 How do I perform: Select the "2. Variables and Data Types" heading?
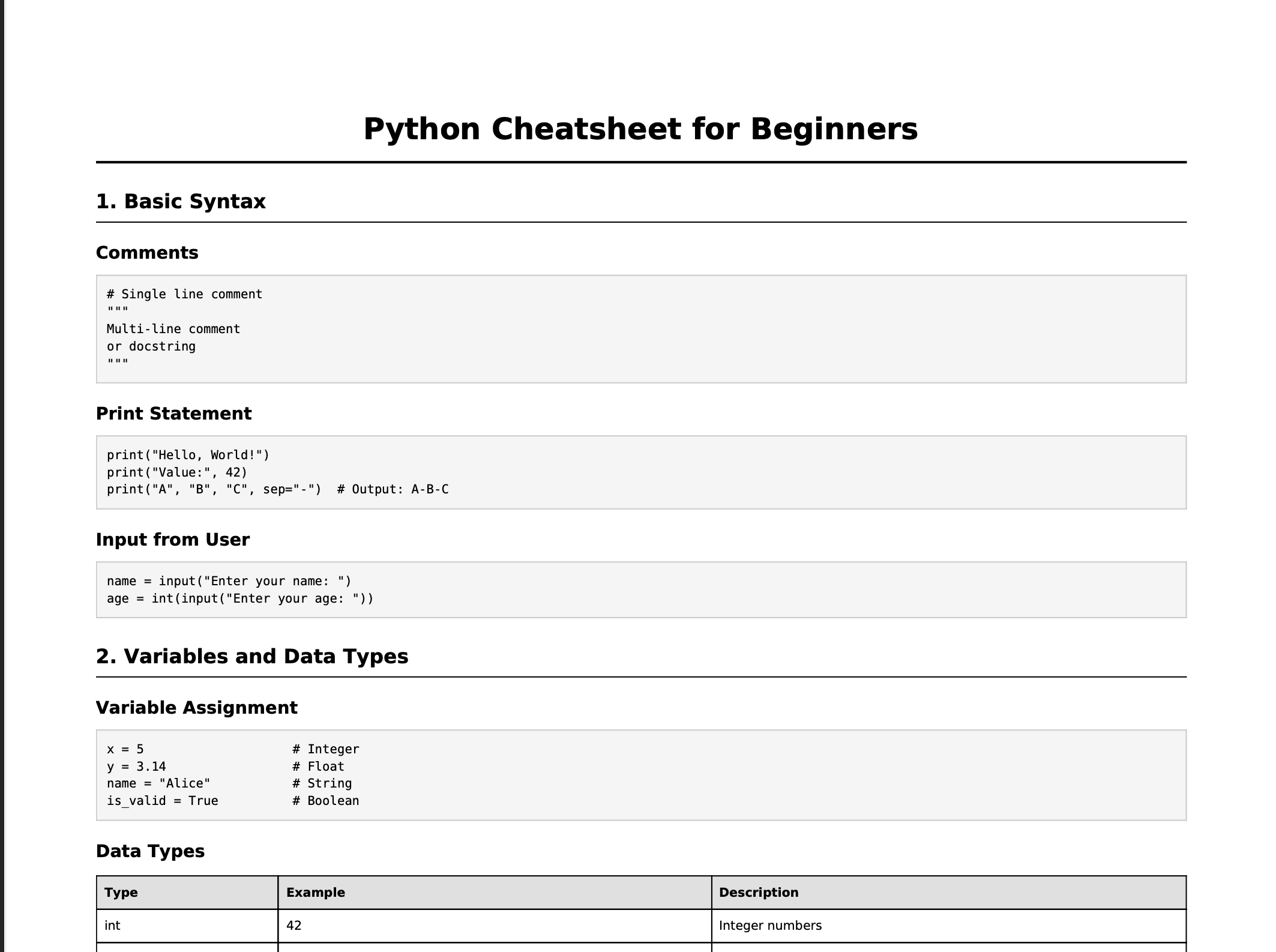pyautogui.click(x=252, y=656)
